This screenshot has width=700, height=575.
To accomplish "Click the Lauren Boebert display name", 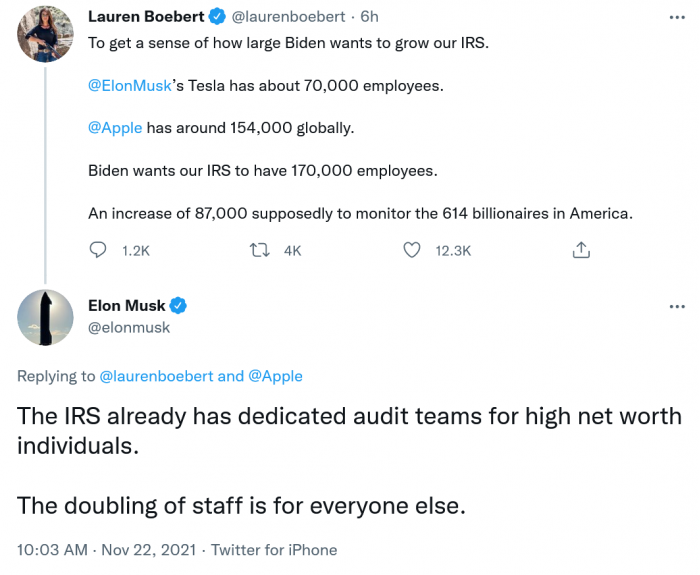I will click(x=145, y=17).
